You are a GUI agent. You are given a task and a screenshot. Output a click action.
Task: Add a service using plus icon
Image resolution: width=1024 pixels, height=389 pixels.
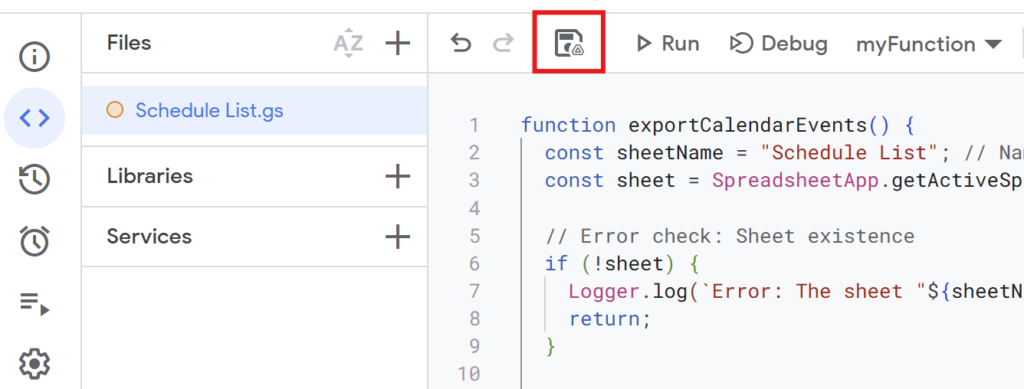[x=397, y=236]
